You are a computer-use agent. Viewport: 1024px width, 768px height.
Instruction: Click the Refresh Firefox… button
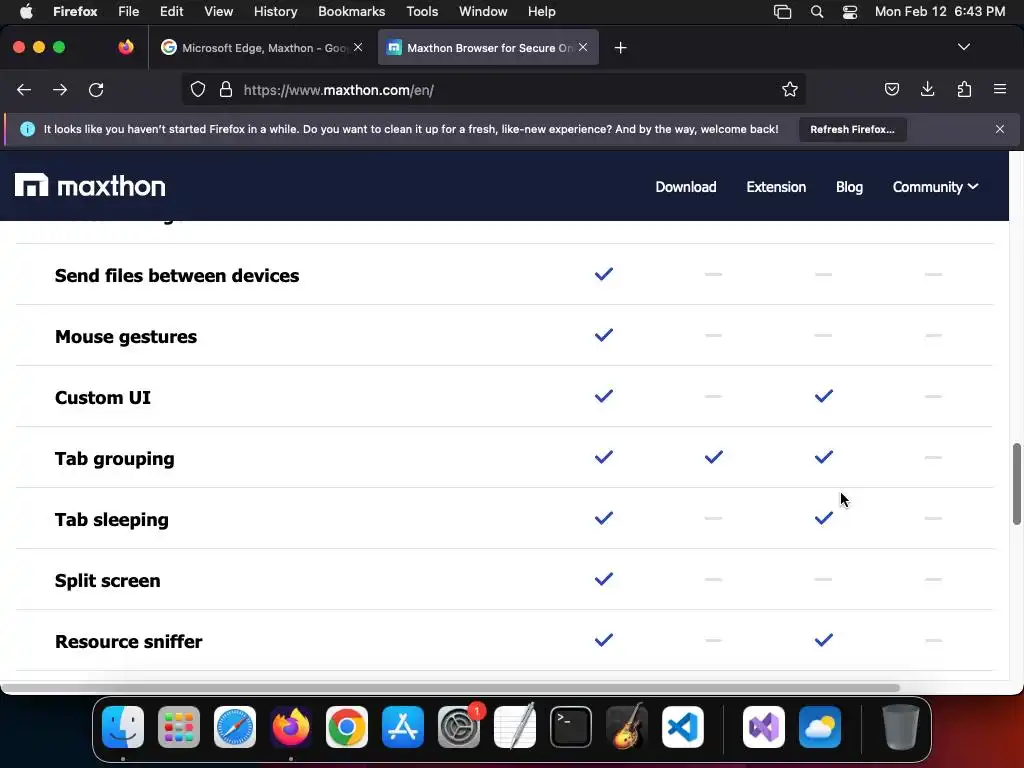coord(852,129)
